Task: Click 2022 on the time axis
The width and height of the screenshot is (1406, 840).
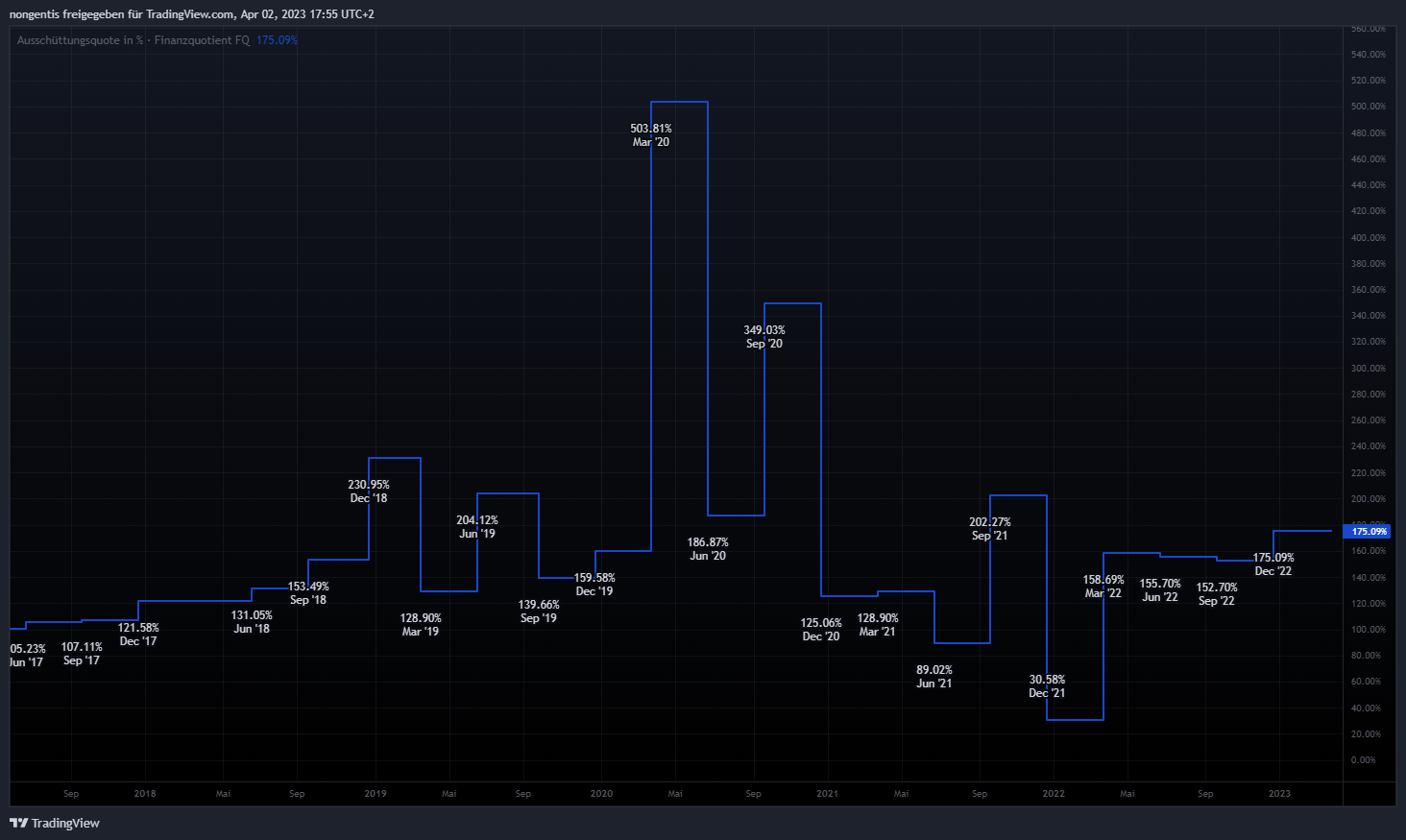Action: point(1054,794)
